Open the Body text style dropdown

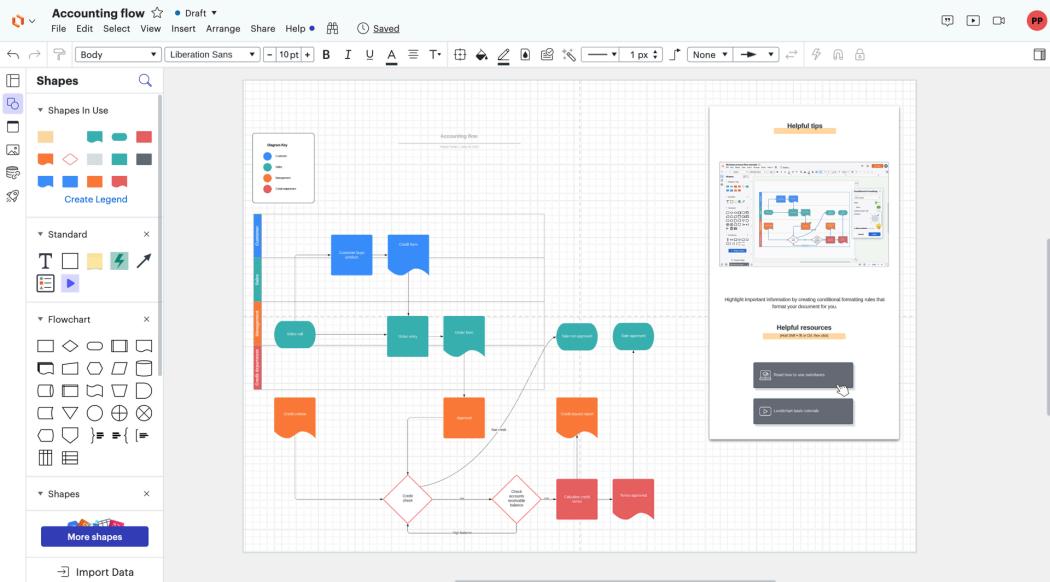pos(118,55)
